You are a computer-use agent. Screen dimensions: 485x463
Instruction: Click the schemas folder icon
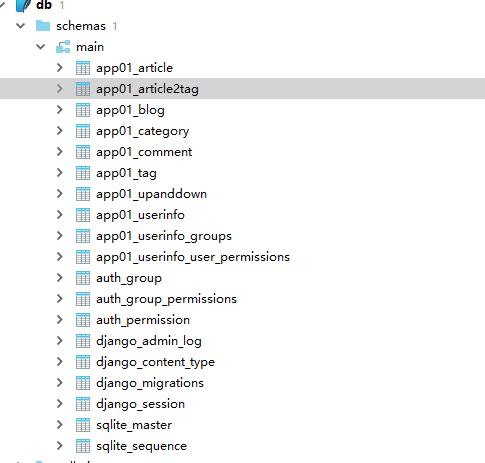pos(43,26)
